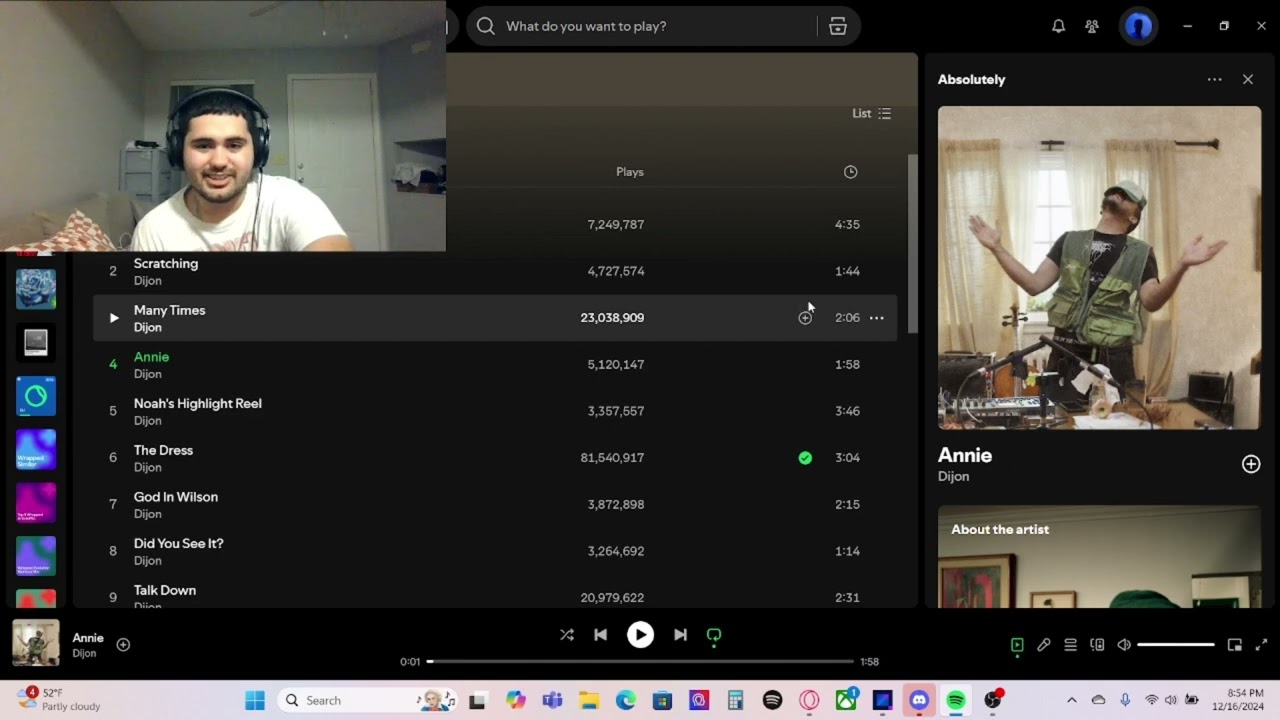Open the weather widget showing 52°F
This screenshot has height=720, width=1280.
pos(60,699)
